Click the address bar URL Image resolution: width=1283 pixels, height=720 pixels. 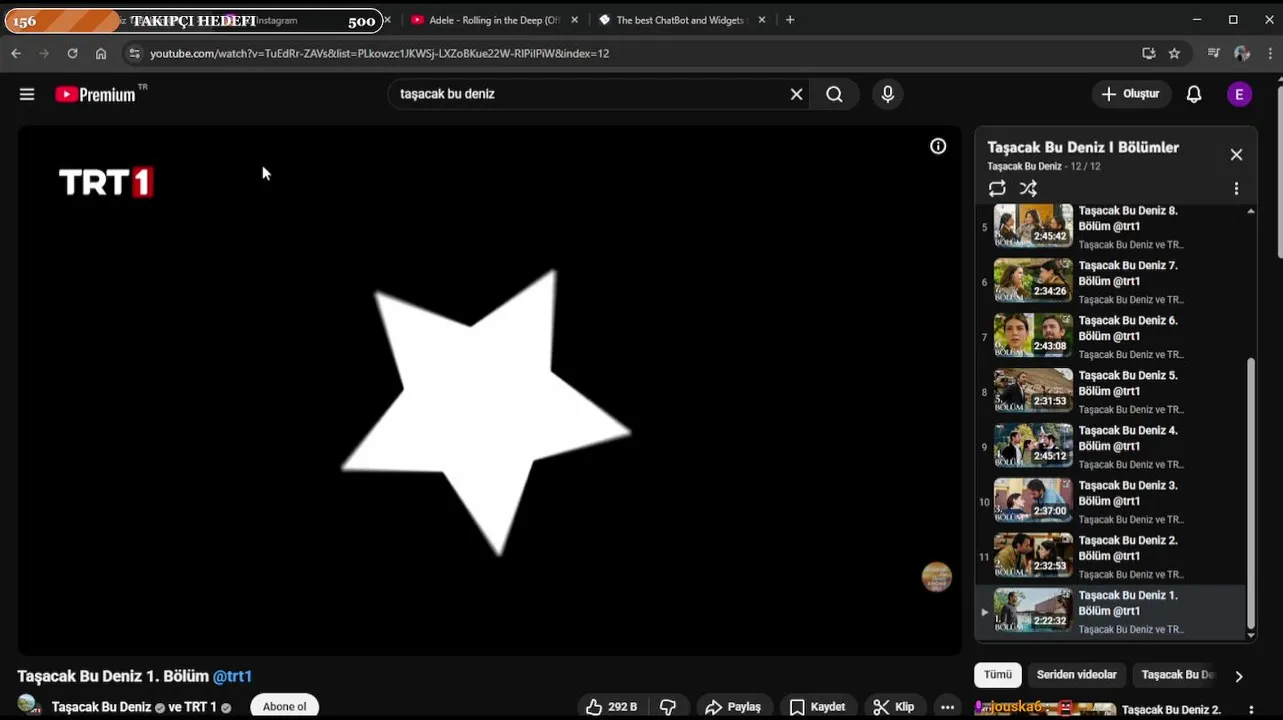380,53
